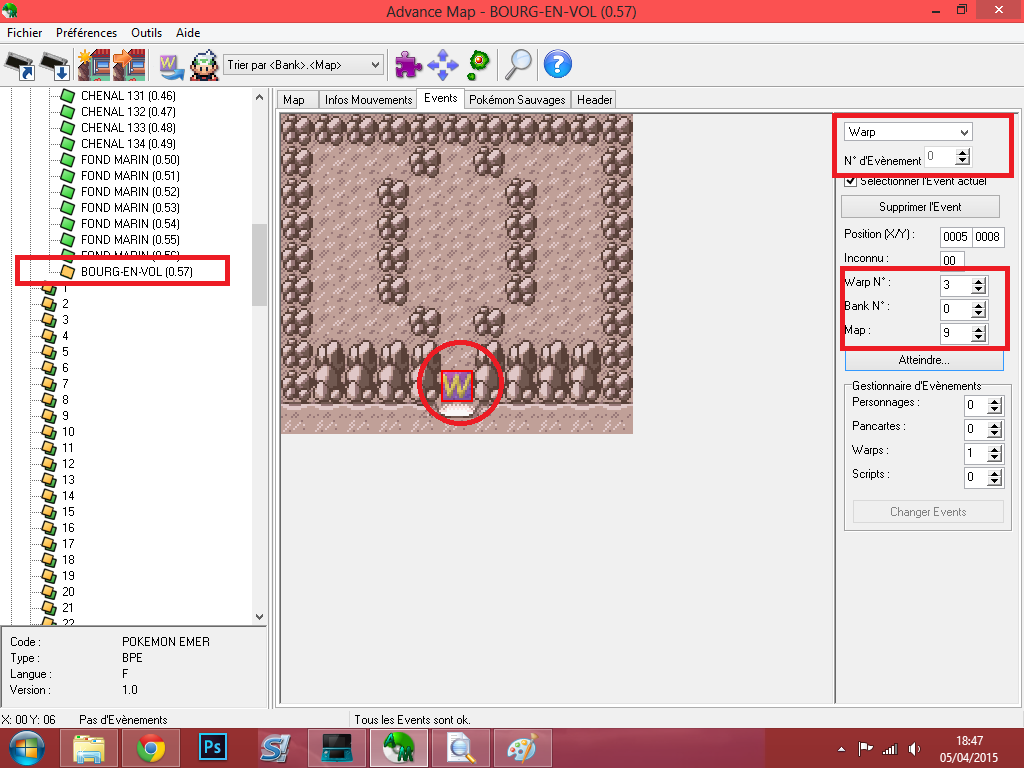Viewport: 1024px width, 768px height.
Task: Click the volume speaker tray icon
Action: 914,749
